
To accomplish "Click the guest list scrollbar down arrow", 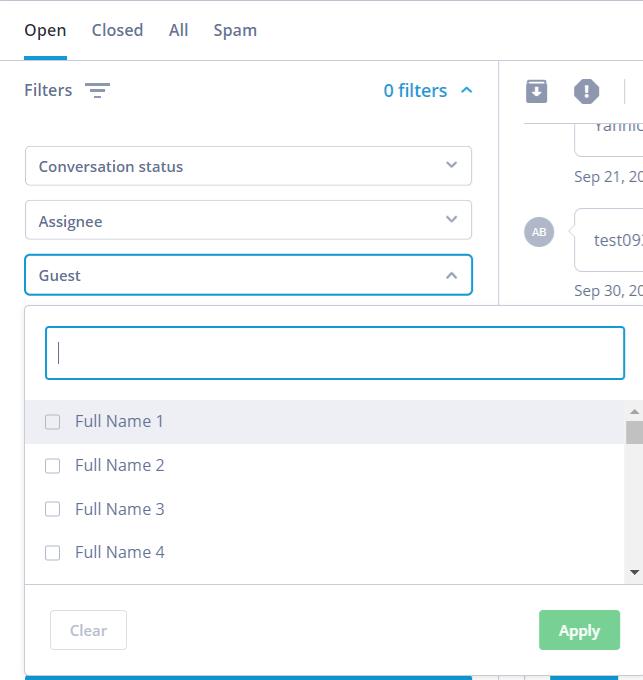I will click(x=634, y=573).
